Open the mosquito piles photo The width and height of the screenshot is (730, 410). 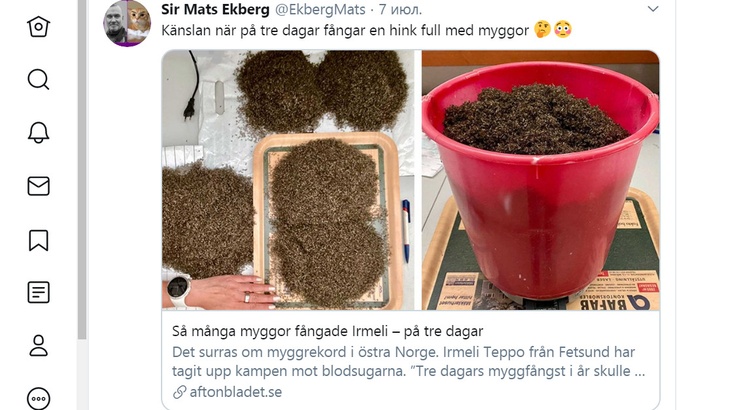pyautogui.click(x=288, y=180)
